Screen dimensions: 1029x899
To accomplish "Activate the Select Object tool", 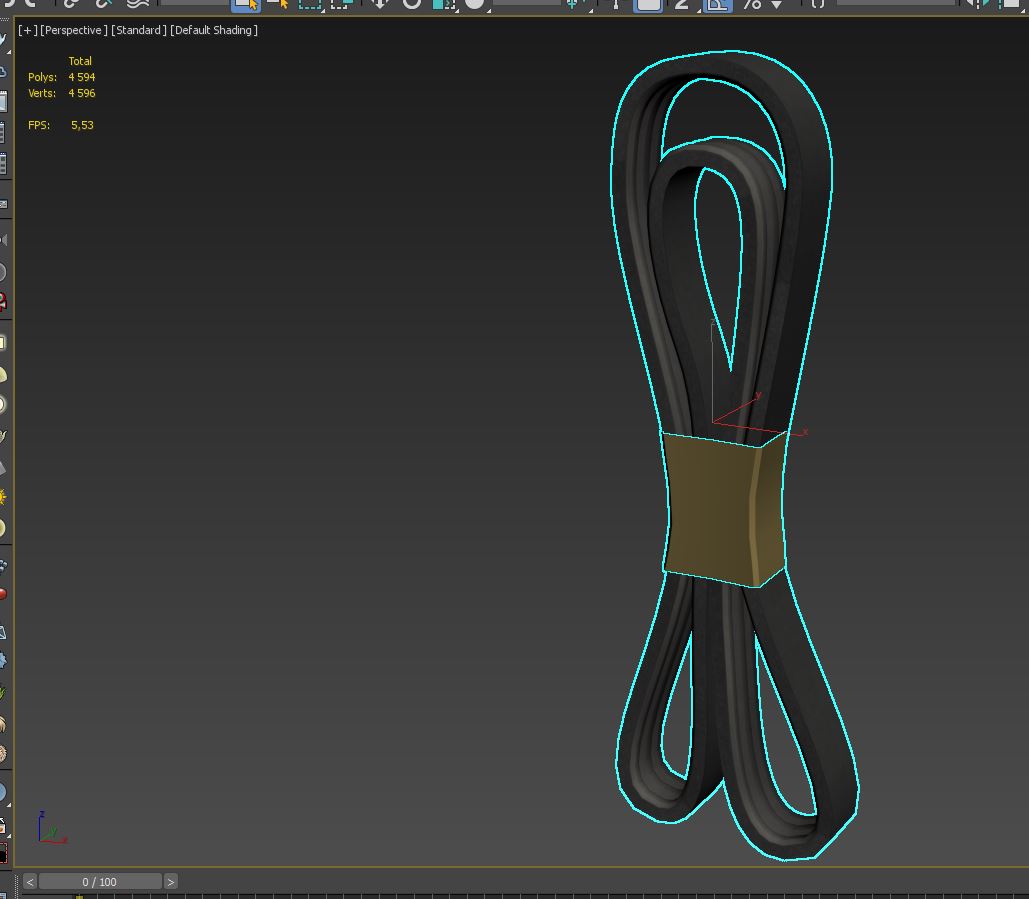I will [x=246, y=4].
